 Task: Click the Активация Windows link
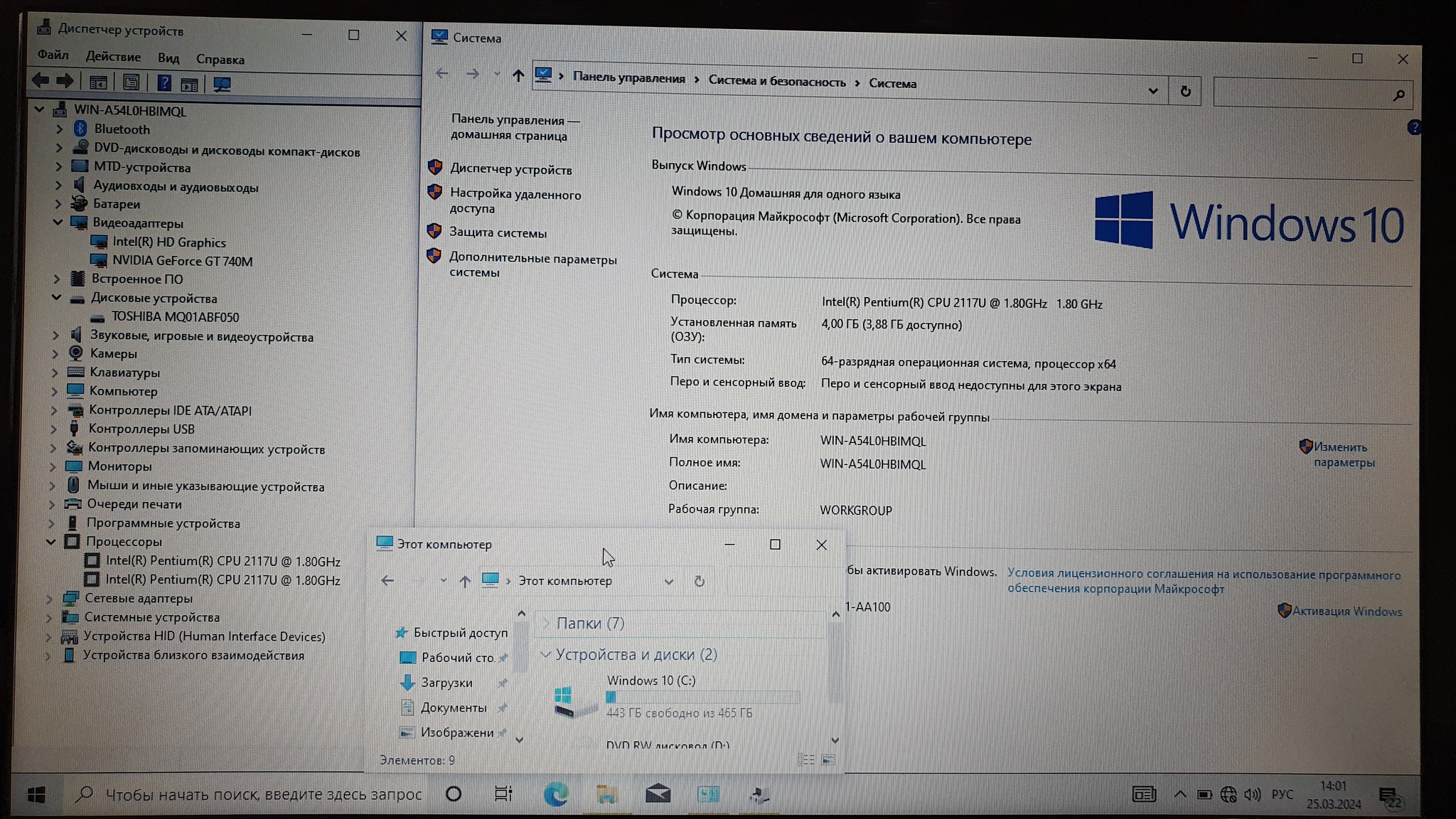(x=1347, y=611)
